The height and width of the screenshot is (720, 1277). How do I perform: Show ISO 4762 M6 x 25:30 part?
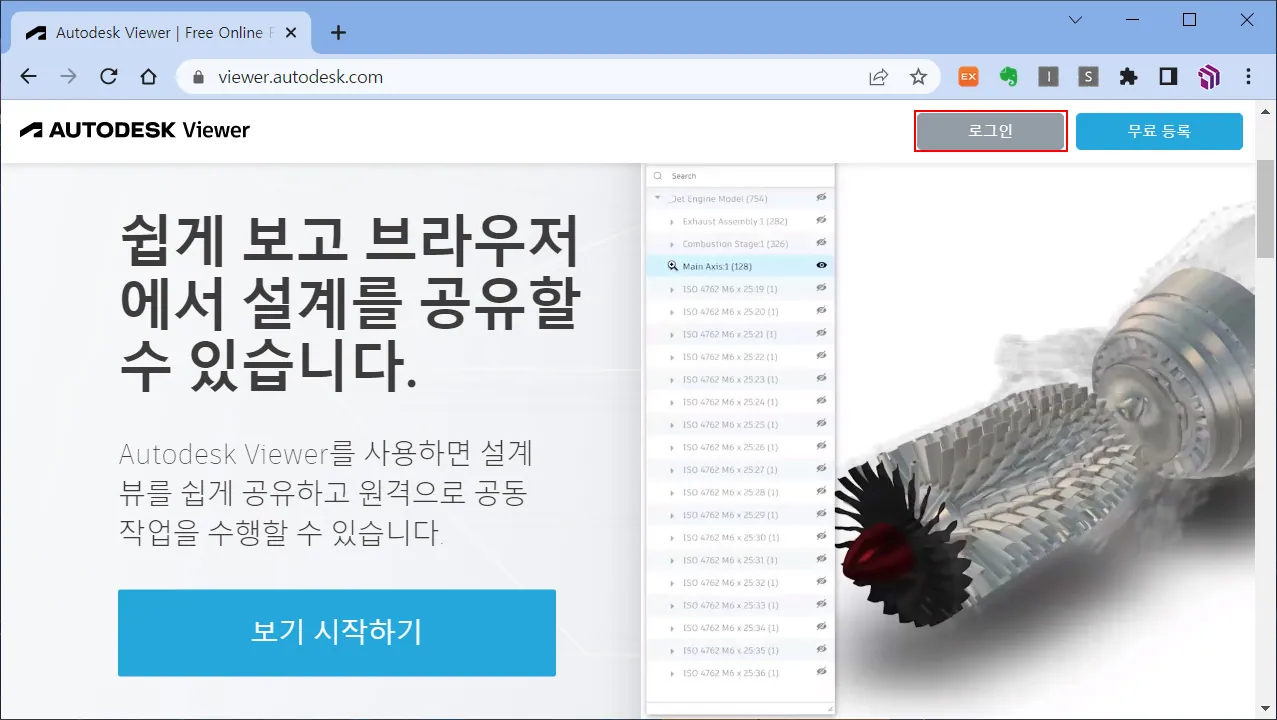pyautogui.click(x=822, y=537)
